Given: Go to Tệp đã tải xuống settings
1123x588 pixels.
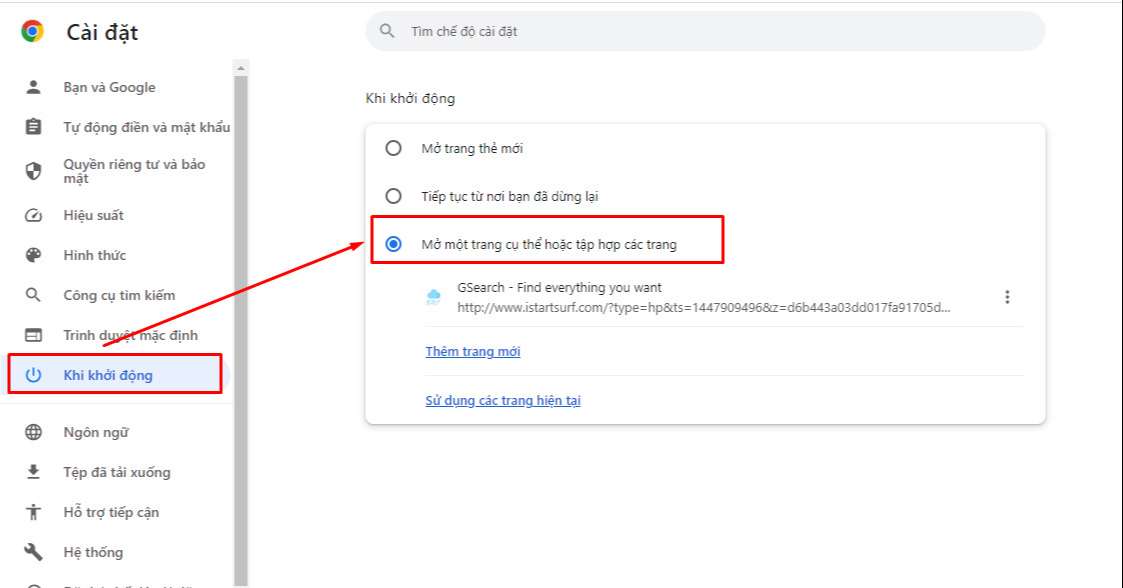Looking at the screenshot, I should point(117,472).
